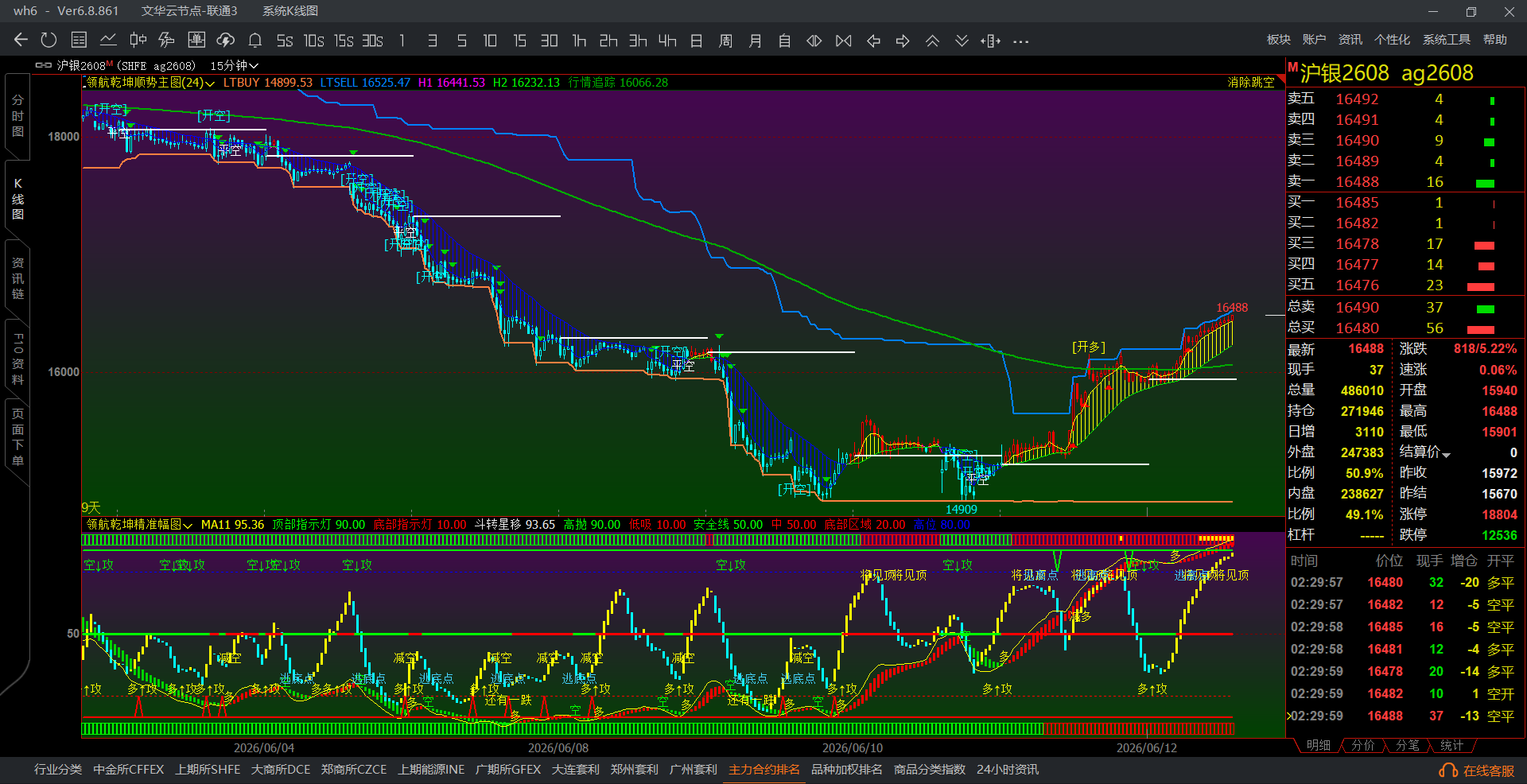Screen dimensions: 1527x784
Task: Open the 上期所SHFE exchange list
Action: tap(208, 770)
